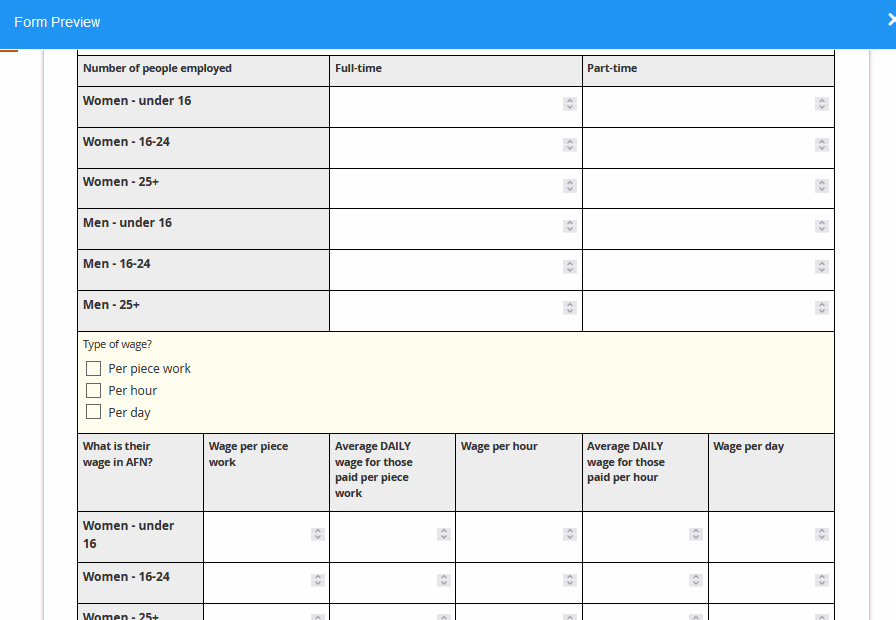
Task: Use Wage per hour stepper, Women - 16-24
Action: (570, 580)
